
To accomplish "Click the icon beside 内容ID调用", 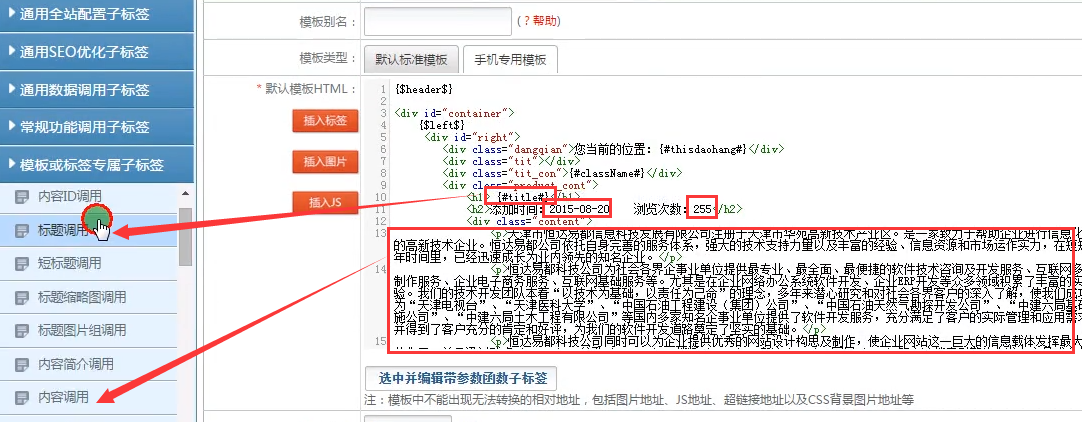I will click(22, 196).
